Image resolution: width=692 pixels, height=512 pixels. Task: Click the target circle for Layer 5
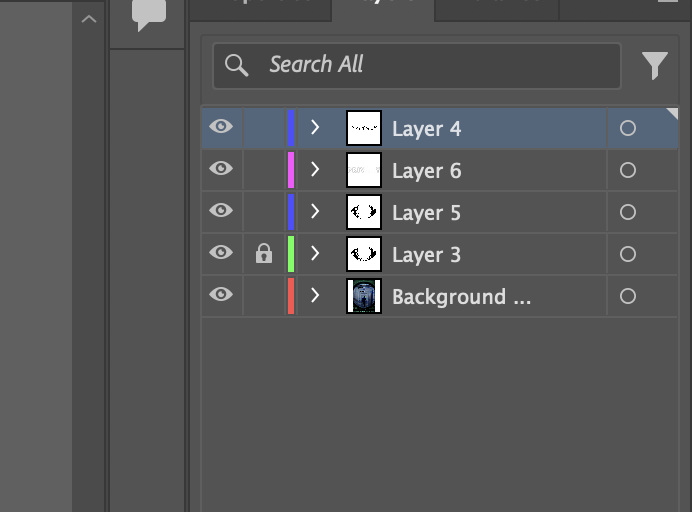click(x=628, y=213)
